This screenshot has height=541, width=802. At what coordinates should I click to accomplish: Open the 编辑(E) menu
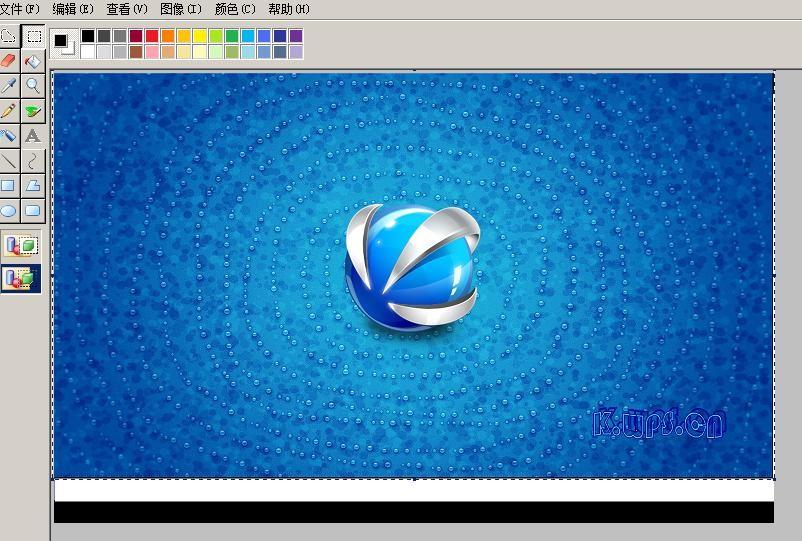click(x=73, y=9)
